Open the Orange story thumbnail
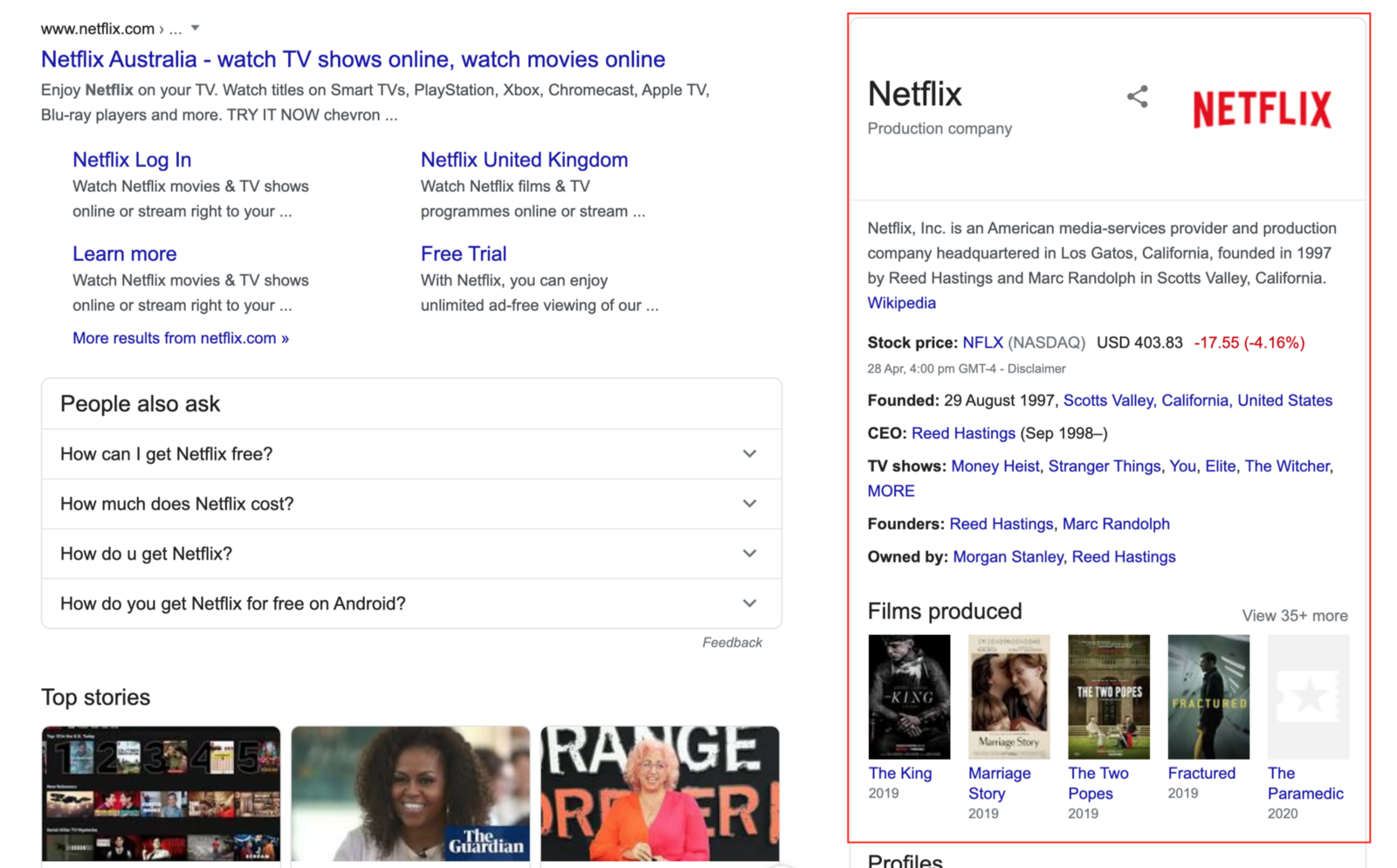 [x=660, y=794]
